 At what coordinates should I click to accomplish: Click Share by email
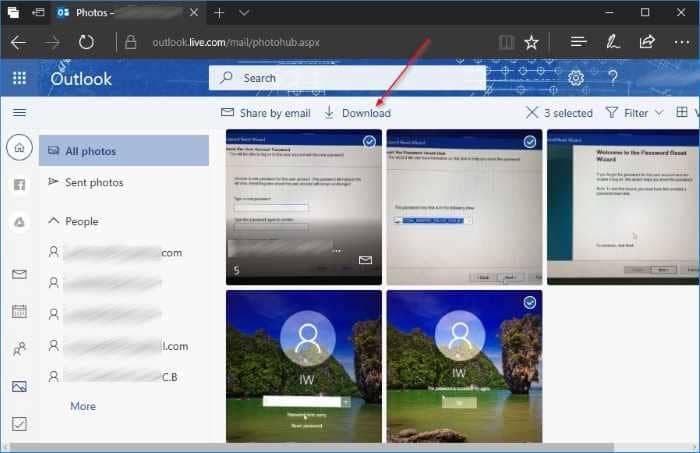pyautogui.click(x=266, y=113)
